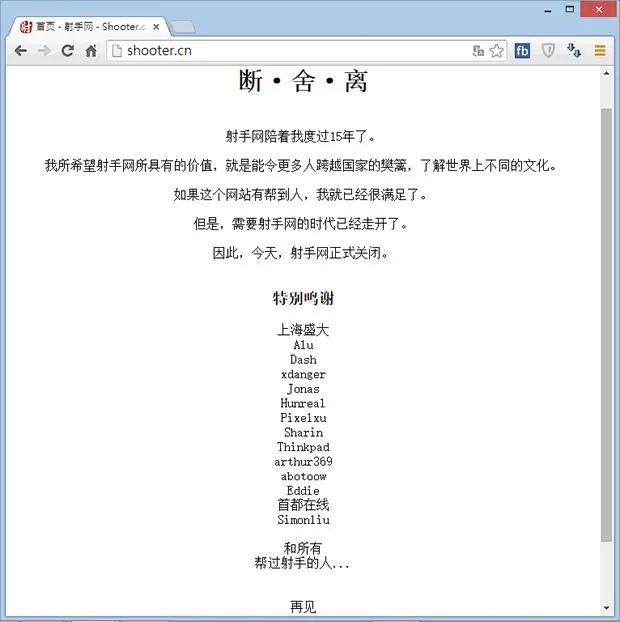The image size is (620, 622).
Task: Click the 特别鸣谢 heading text
Action: [303, 298]
